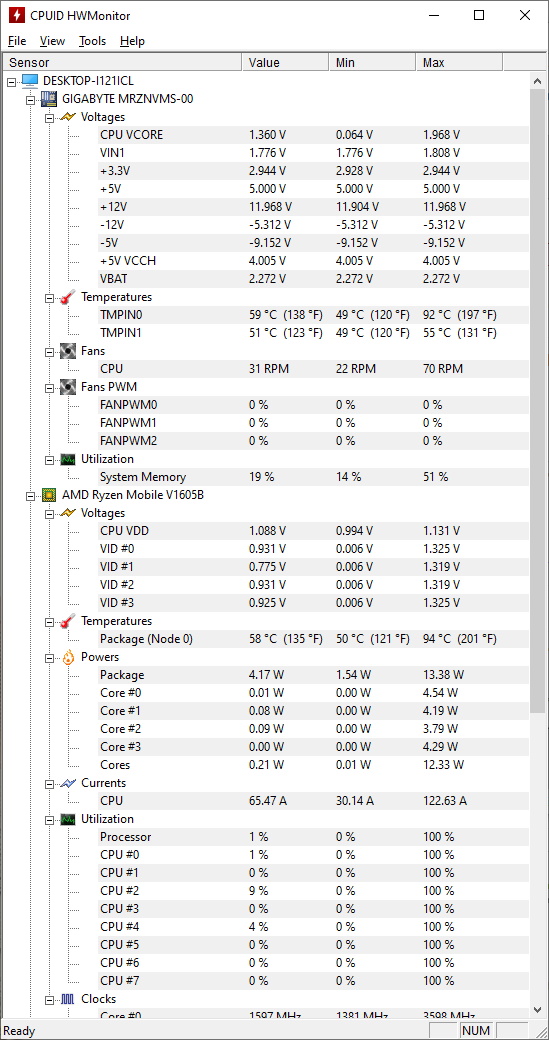Image resolution: width=549 pixels, height=1040 pixels.
Task: Click the thermometer icon beside motherboard Temperatures
Action: (x=68, y=297)
